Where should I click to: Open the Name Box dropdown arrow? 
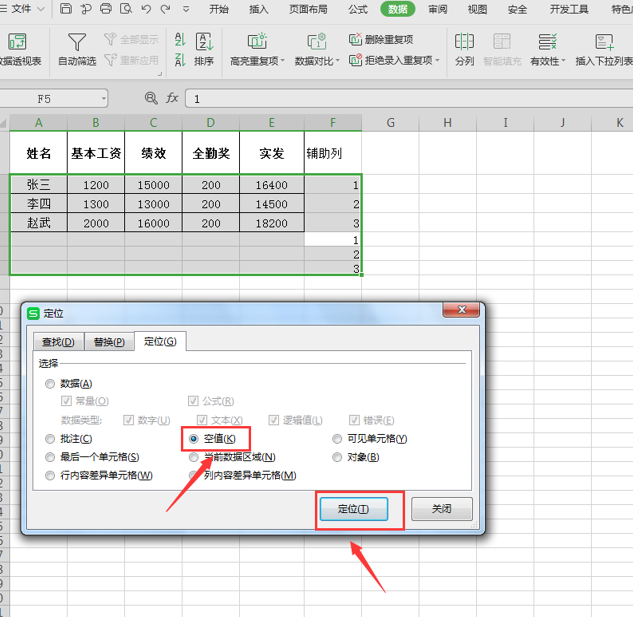tap(104, 99)
